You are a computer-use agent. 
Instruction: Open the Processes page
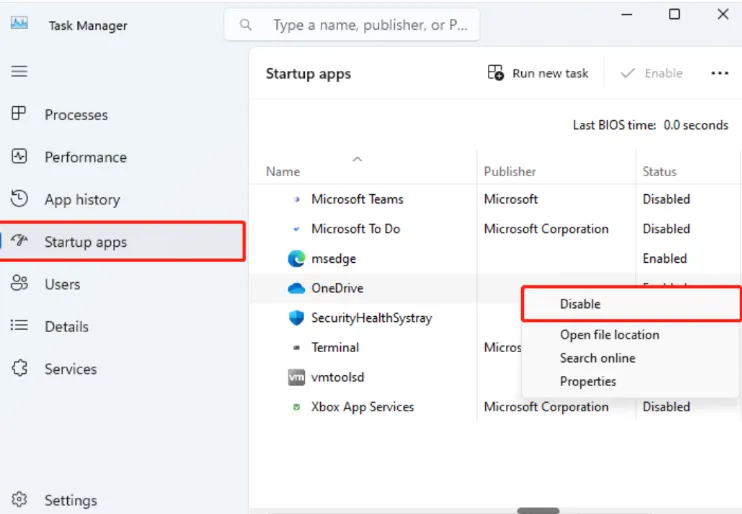pyautogui.click(x=76, y=115)
